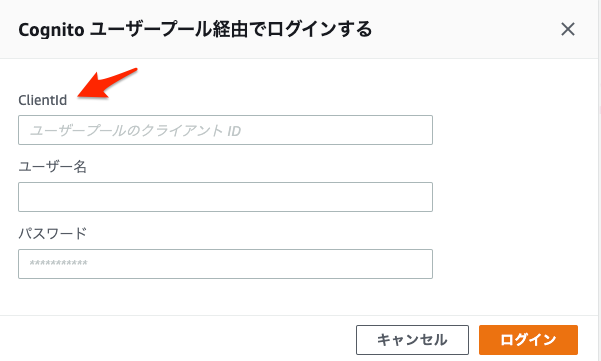Activate the パスワード input box

coord(225,264)
